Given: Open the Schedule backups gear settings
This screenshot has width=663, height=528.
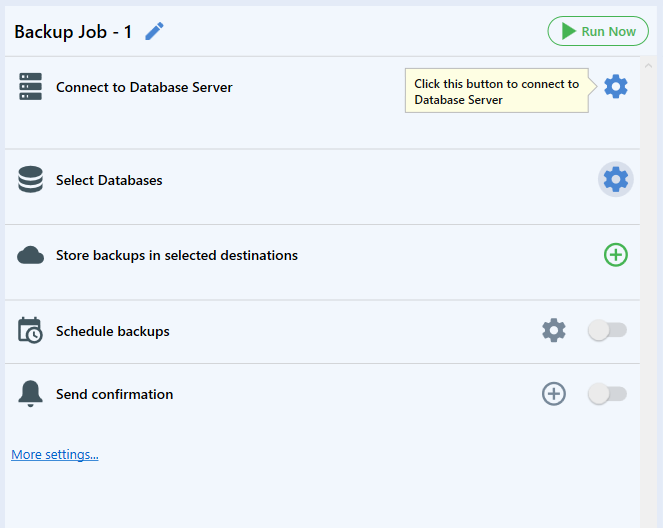Looking at the screenshot, I should [x=554, y=330].
